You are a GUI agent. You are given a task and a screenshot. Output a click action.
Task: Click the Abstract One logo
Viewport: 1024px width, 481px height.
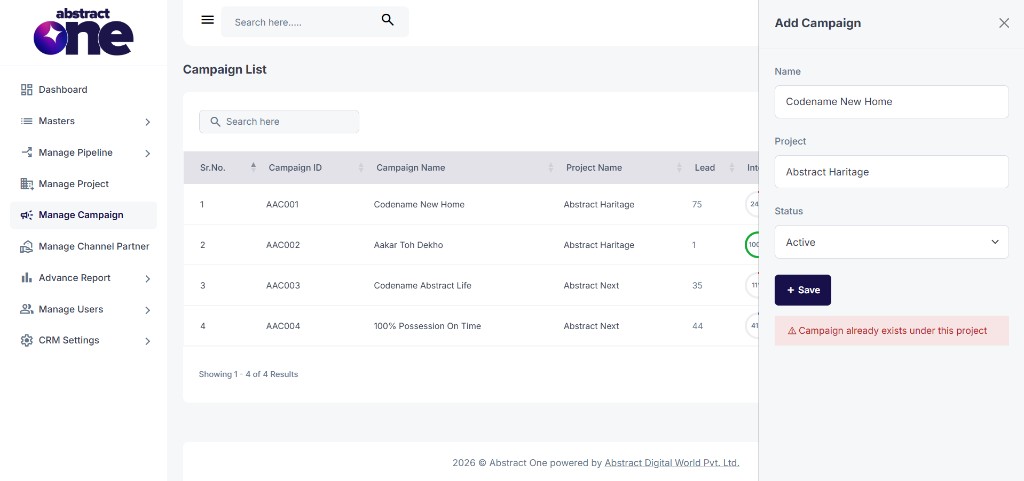click(84, 32)
